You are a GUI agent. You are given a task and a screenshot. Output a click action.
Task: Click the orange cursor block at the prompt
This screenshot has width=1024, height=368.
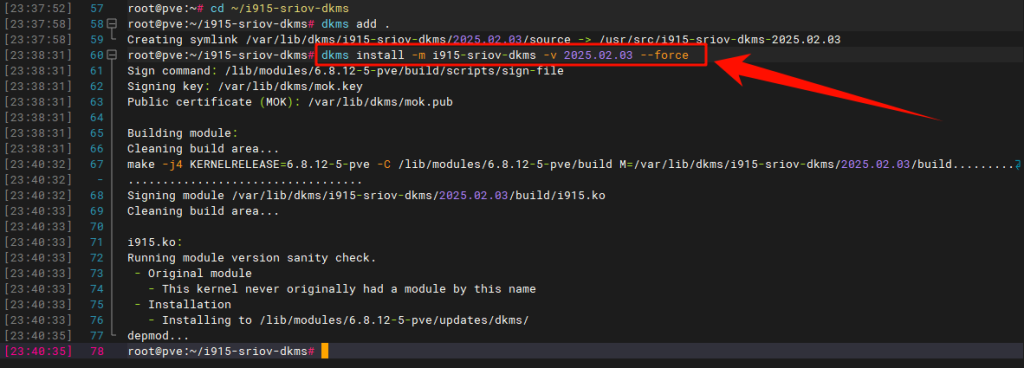coord(325,352)
